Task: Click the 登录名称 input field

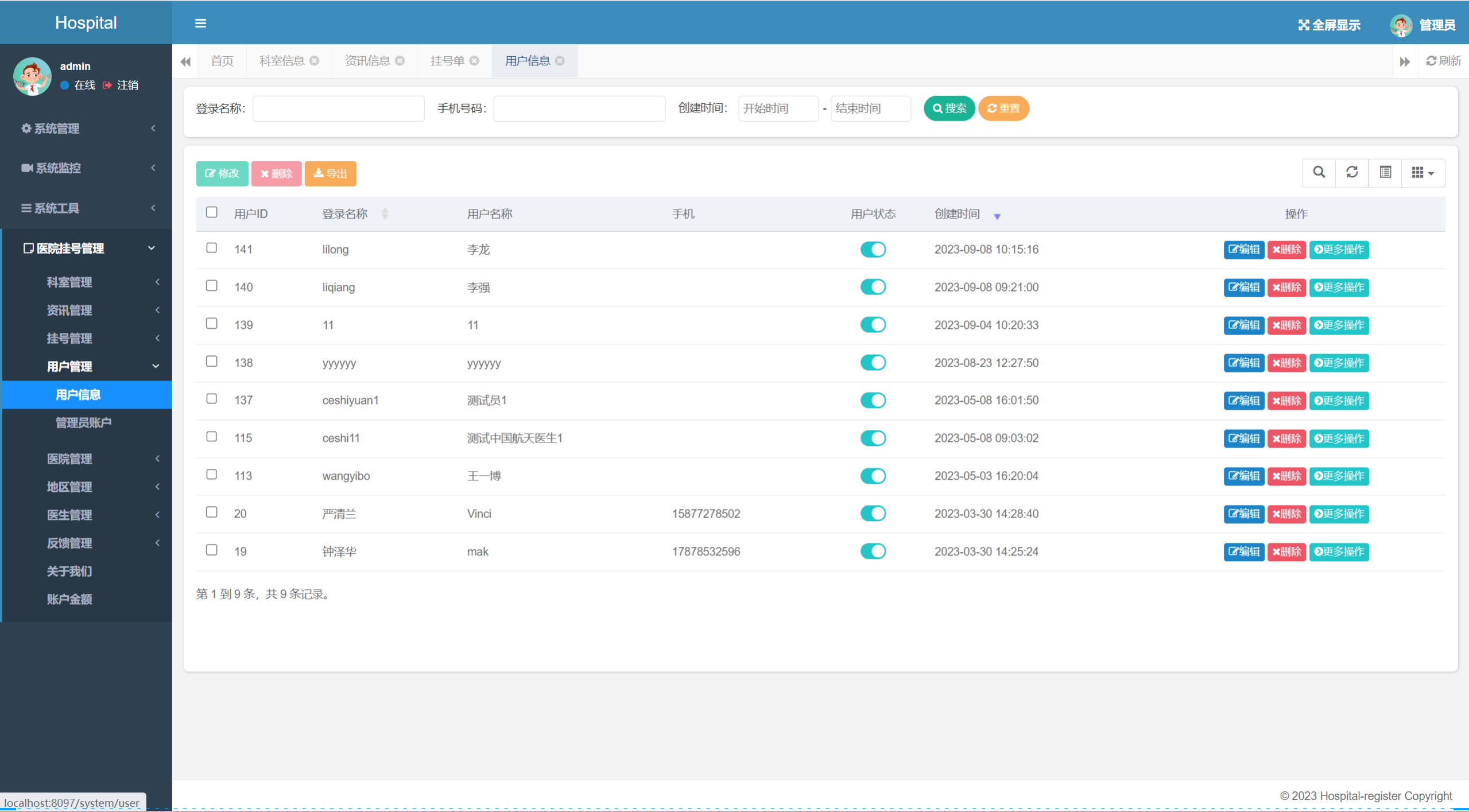Action: [x=338, y=108]
